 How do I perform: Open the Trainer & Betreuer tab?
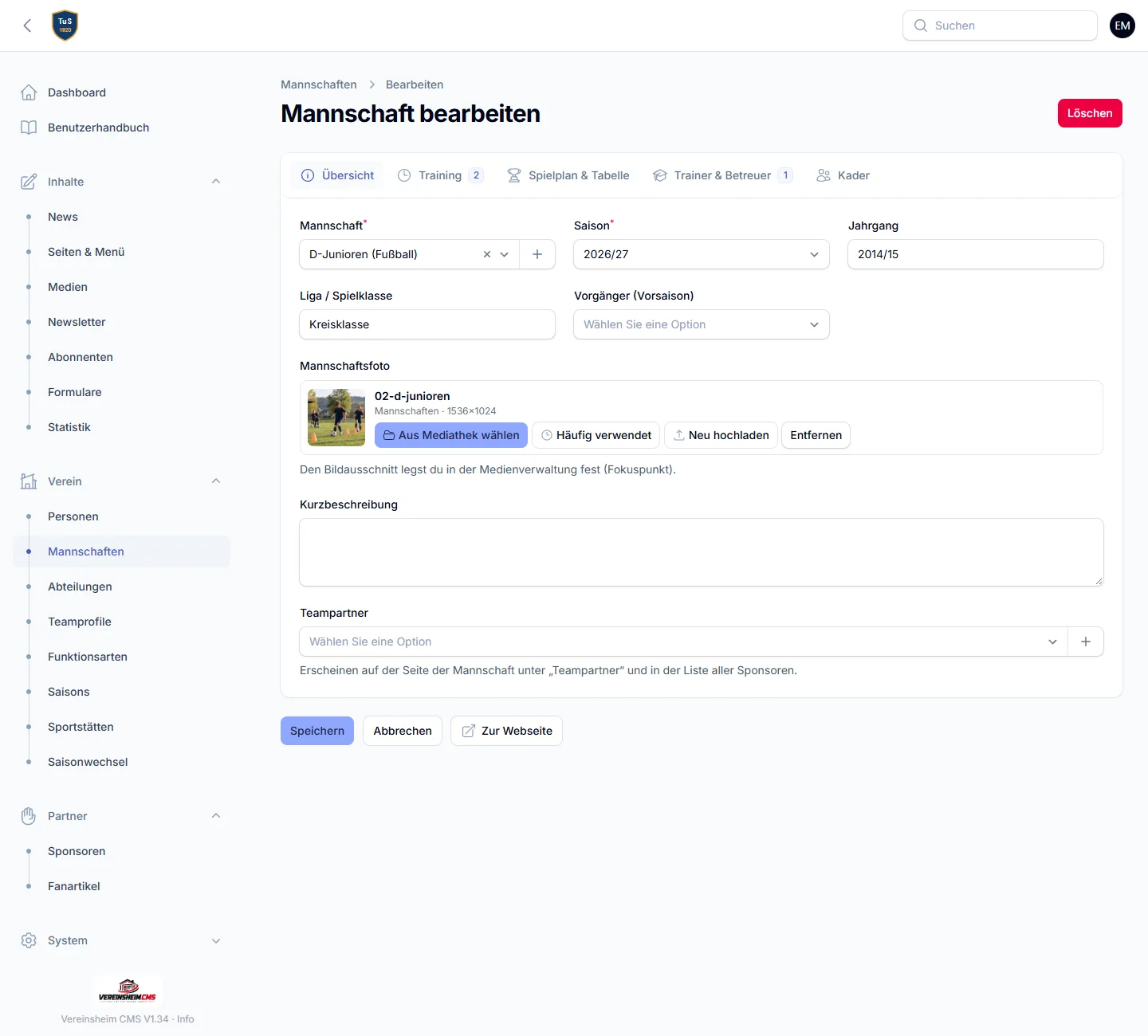[x=722, y=175]
